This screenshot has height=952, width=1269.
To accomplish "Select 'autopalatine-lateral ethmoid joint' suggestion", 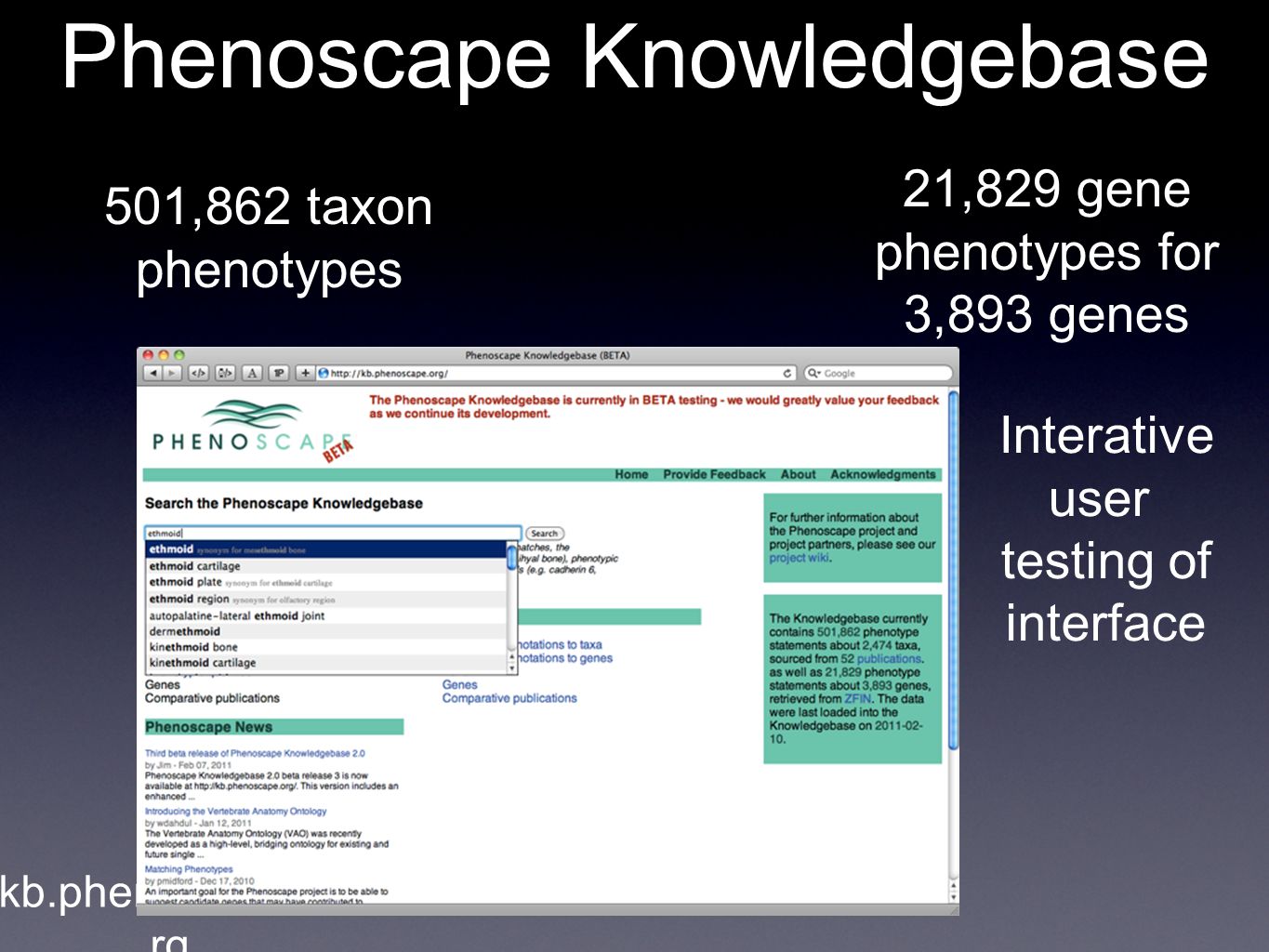I will pos(327,615).
